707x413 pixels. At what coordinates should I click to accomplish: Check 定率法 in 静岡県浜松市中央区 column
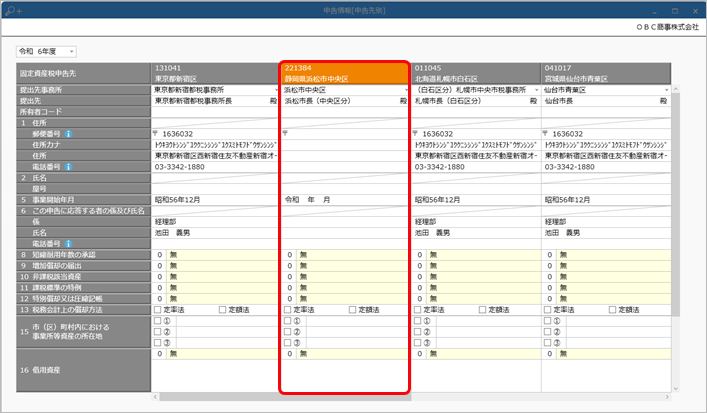click(x=287, y=310)
